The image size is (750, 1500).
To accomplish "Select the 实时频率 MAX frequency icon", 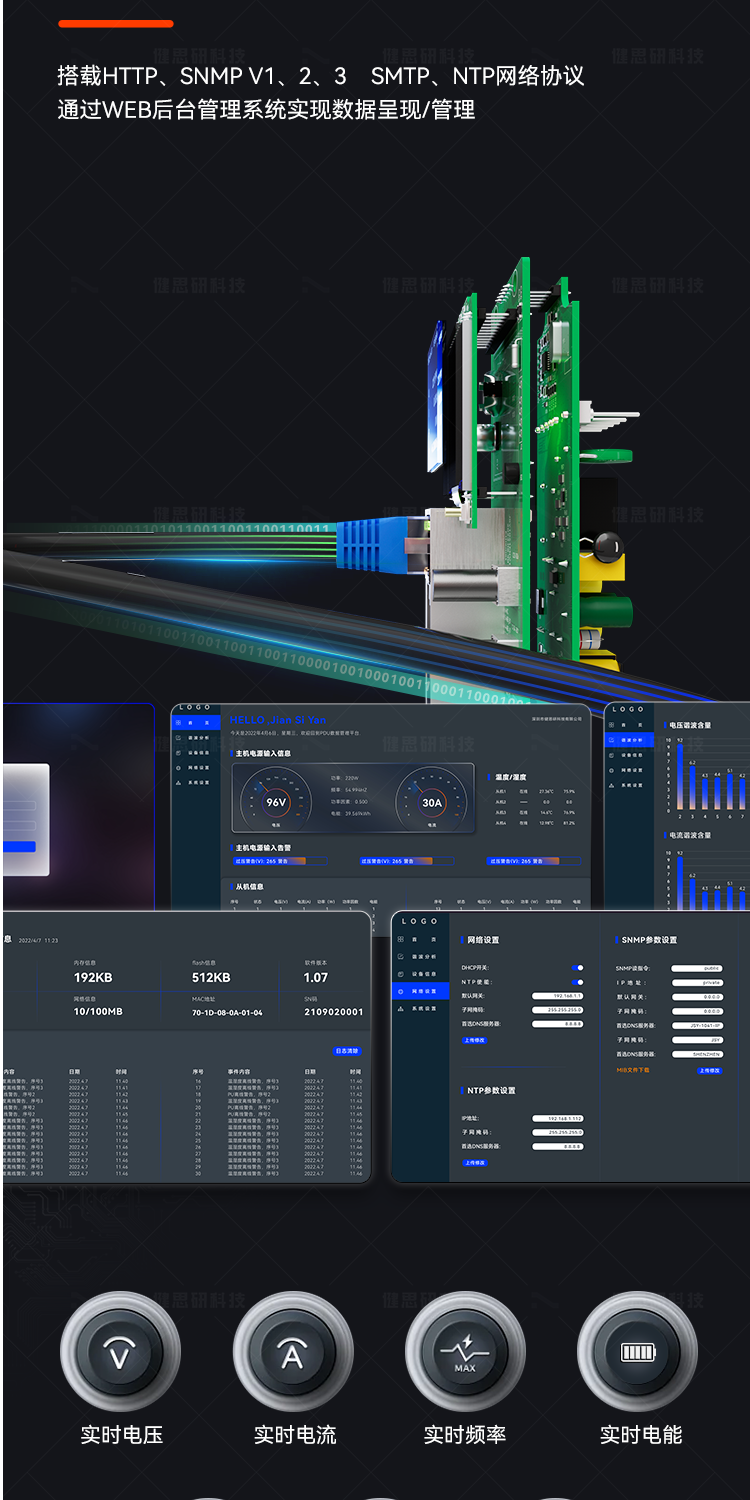I will click(x=465, y=1354).
